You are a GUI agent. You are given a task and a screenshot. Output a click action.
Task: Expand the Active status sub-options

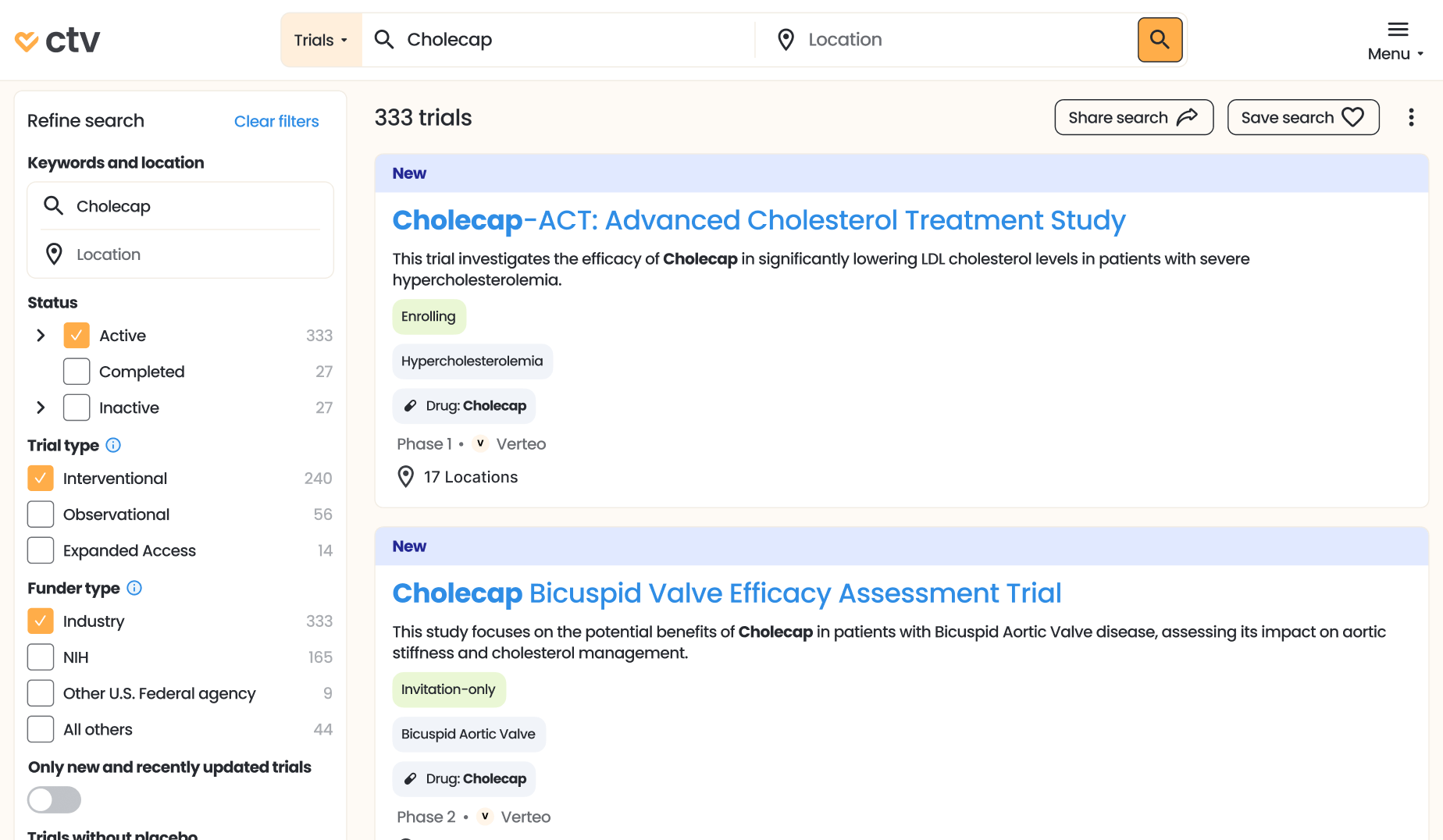click(x=41, y=336)
